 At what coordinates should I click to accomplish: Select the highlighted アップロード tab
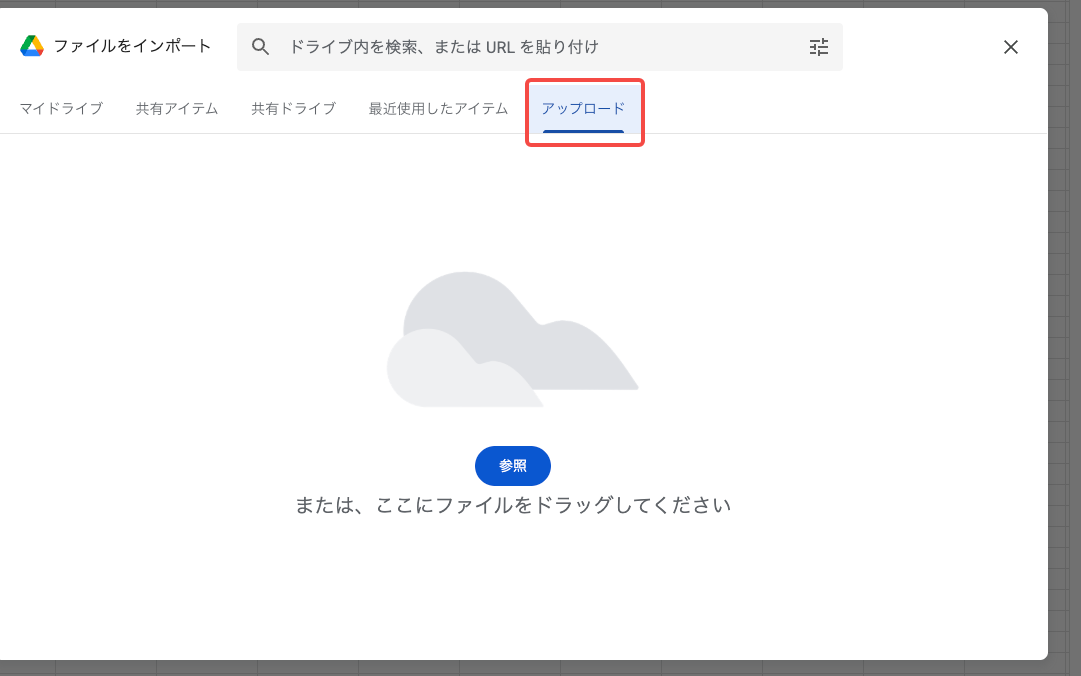[x=585, y=108]
